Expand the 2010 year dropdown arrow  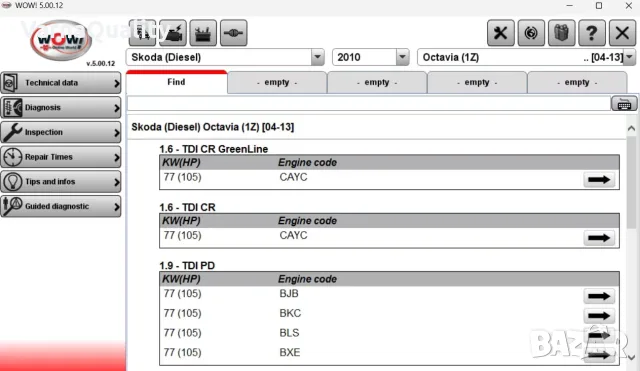click(x=402, y=57)
